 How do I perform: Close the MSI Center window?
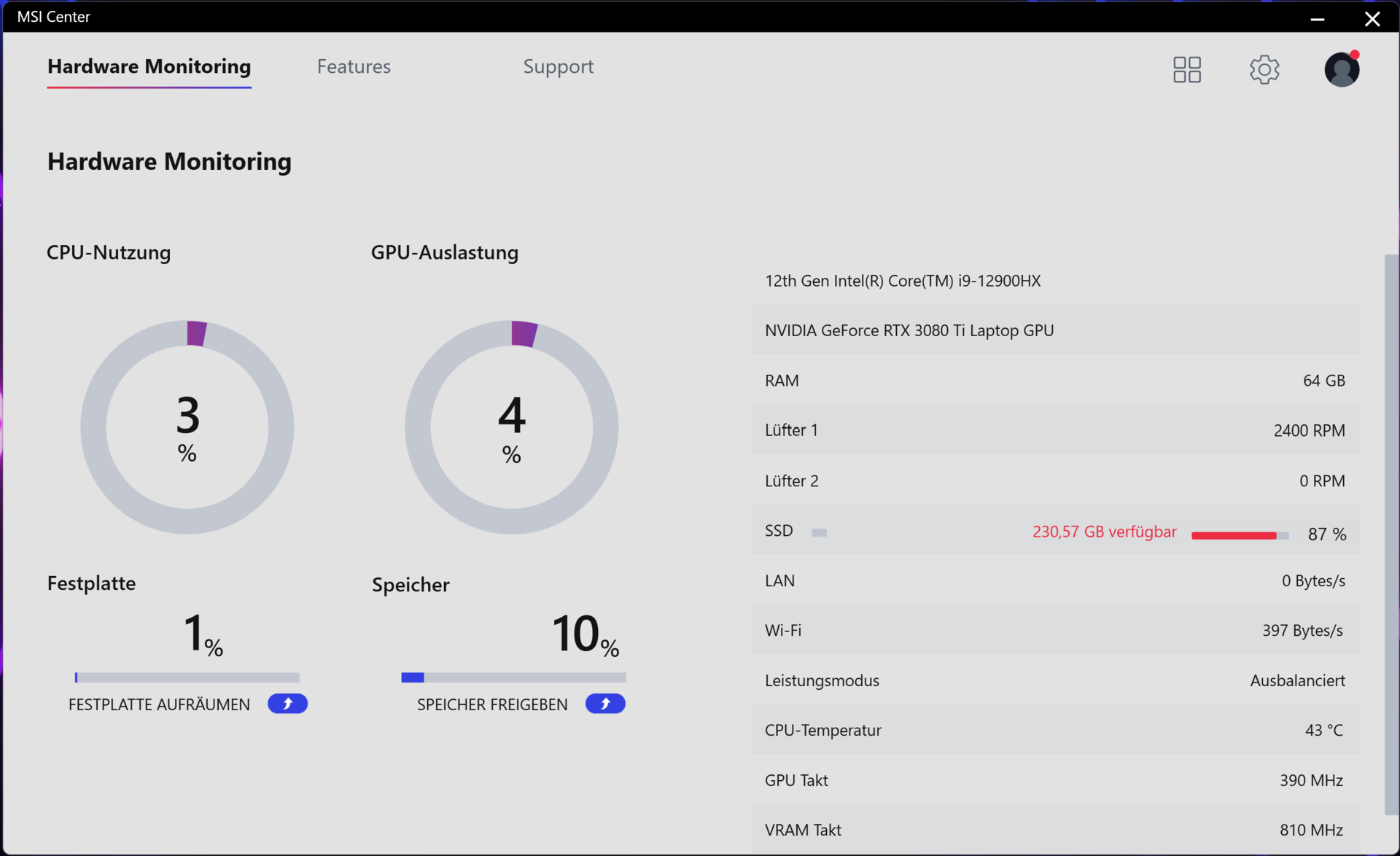[1372, 17]
